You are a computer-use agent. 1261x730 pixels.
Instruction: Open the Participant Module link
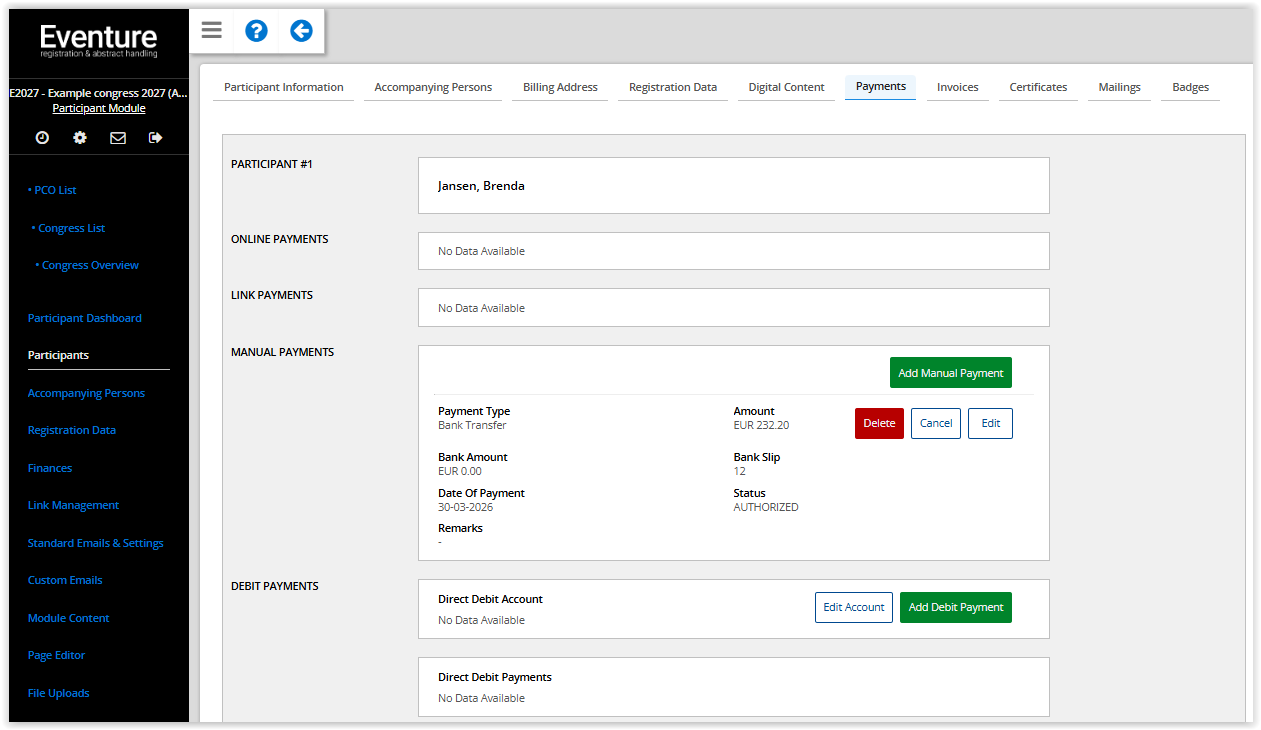pos(98,108)
